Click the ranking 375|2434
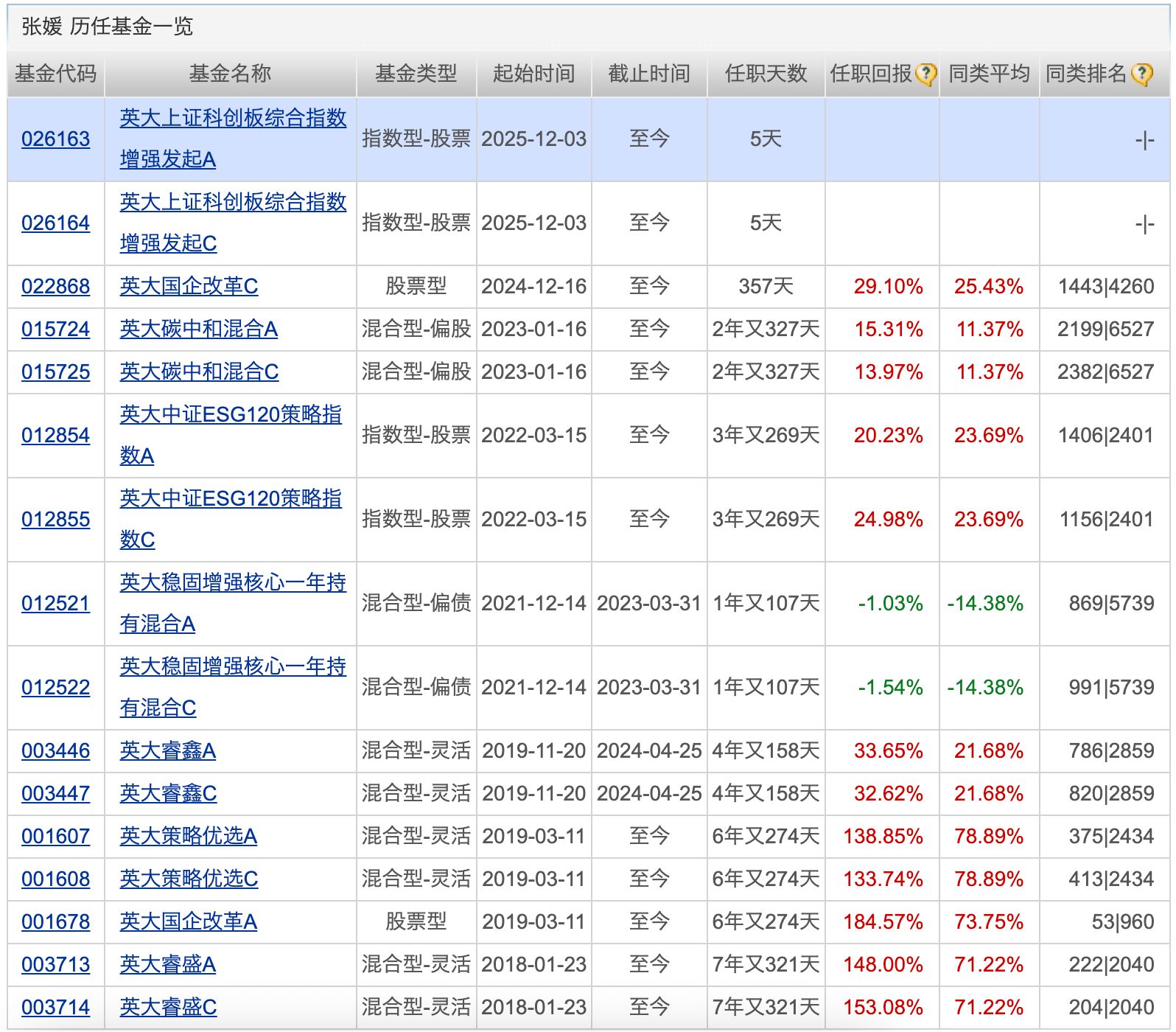1176x1032 pixels. tap(1112, 836)
